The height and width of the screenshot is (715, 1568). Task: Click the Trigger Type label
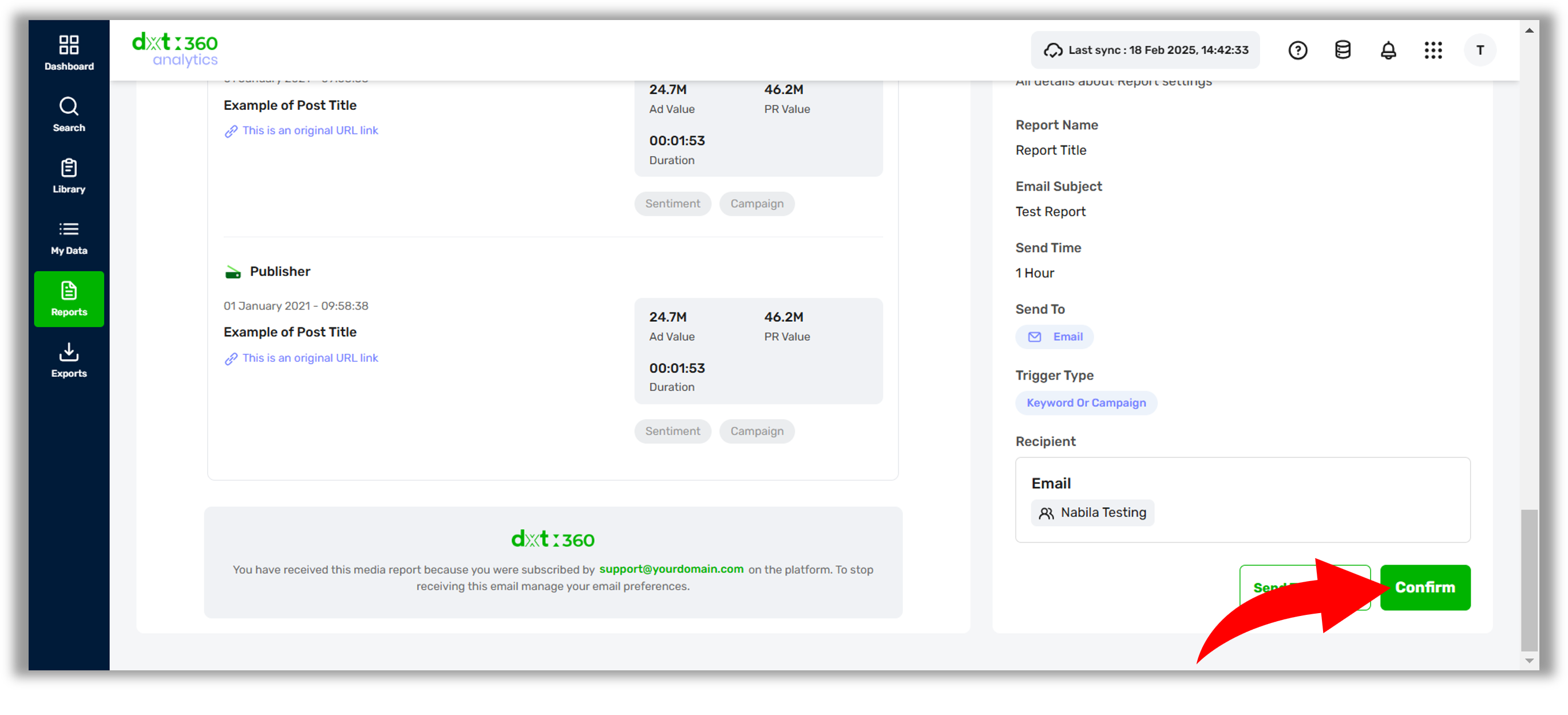(x=1054, y=376)
